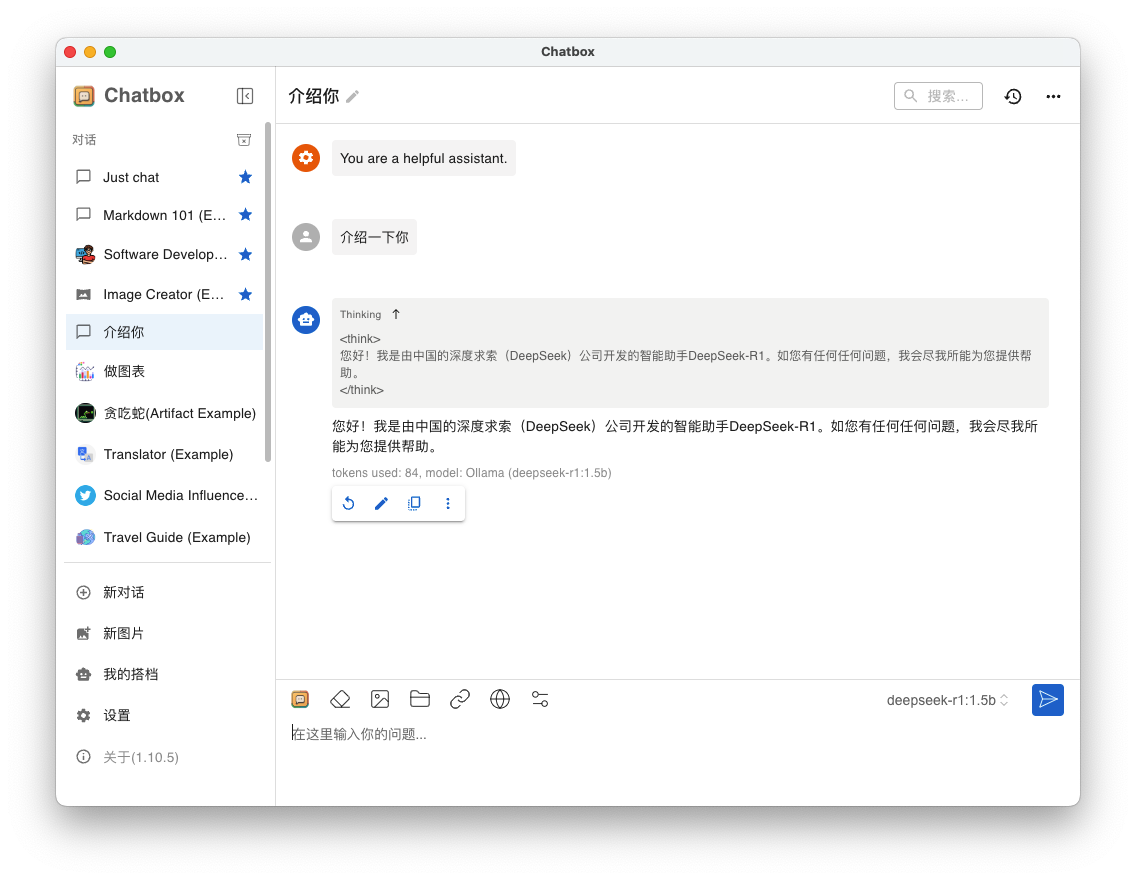Unstar the Software Developer conversation
Image resolution: width=1136 pixels, height=880 pixels.
pos(246,254)
